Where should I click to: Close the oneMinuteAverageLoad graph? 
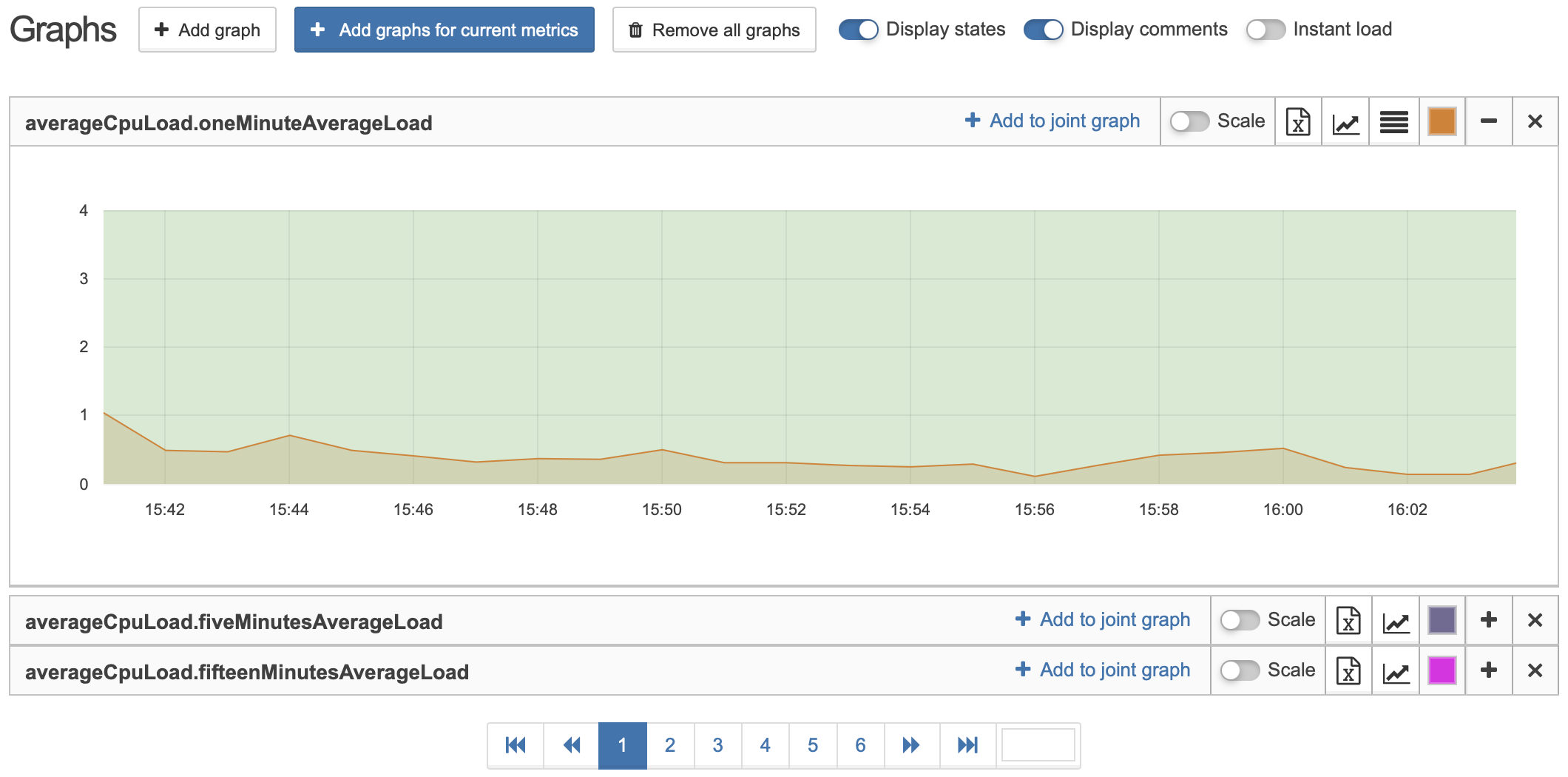pos(1535,121)
